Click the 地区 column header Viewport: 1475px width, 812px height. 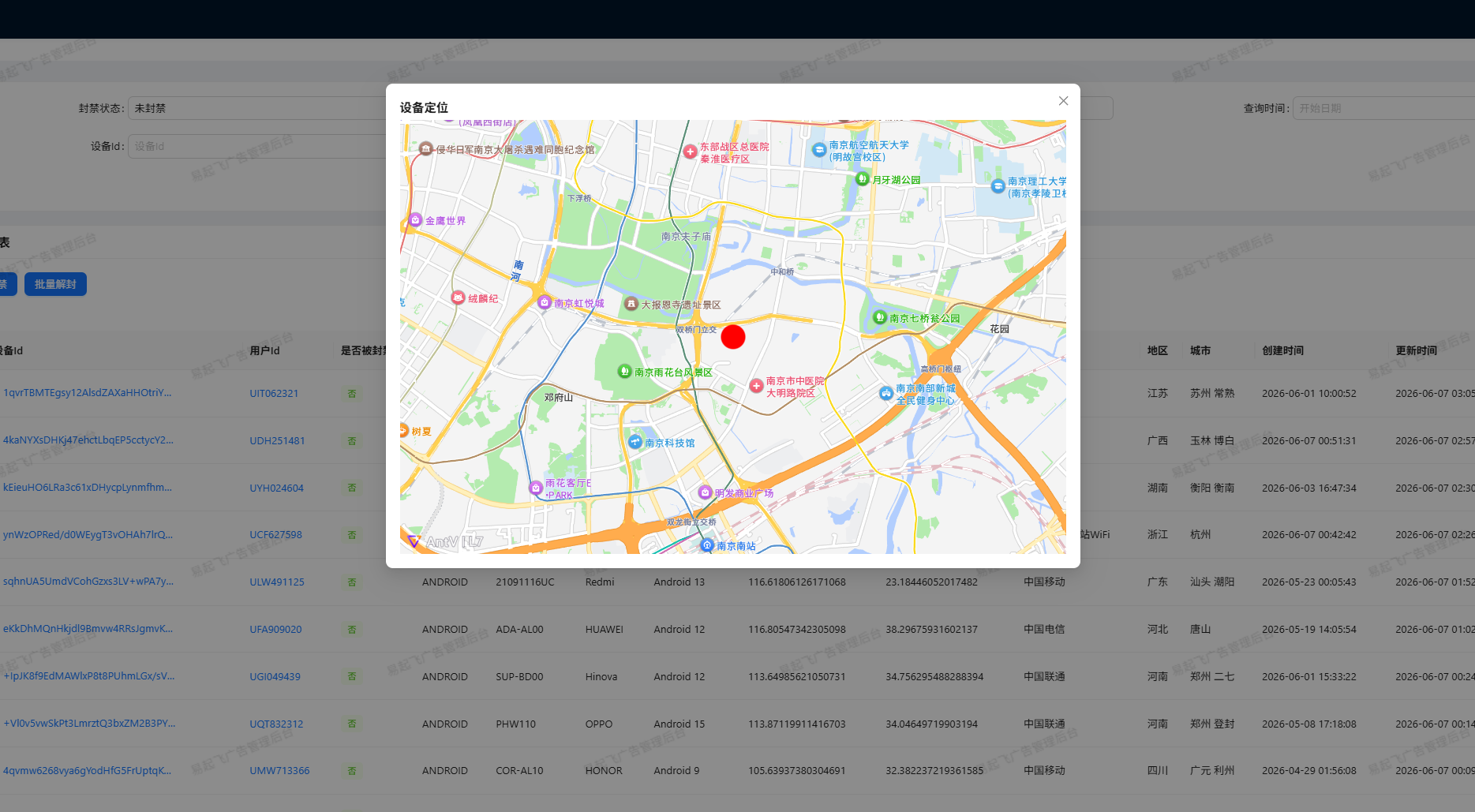tap(1158, 350)
